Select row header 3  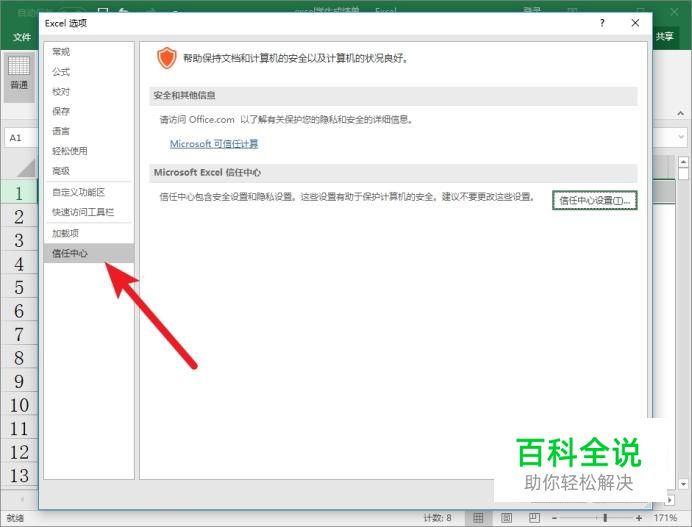pos(19,241)
